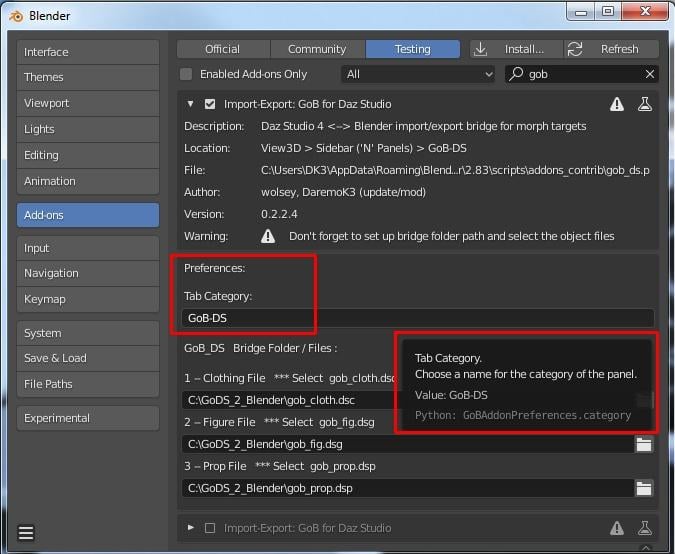Click Location View3D Sidebar text

pyautogui.click(x=363, y=149)
